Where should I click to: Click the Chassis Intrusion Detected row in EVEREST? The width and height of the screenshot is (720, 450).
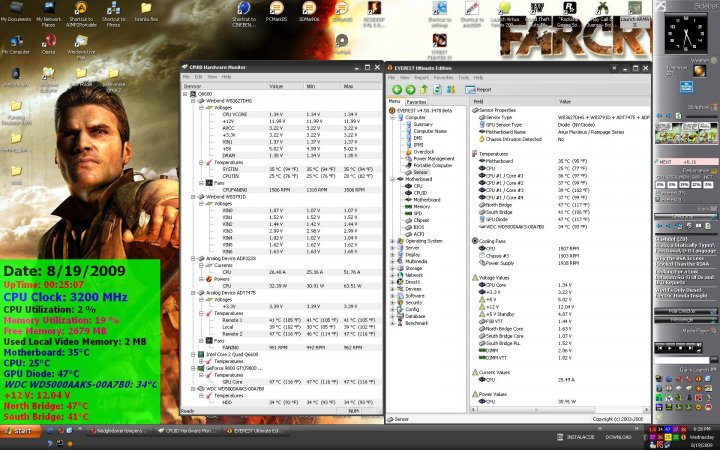pos(560,139)
